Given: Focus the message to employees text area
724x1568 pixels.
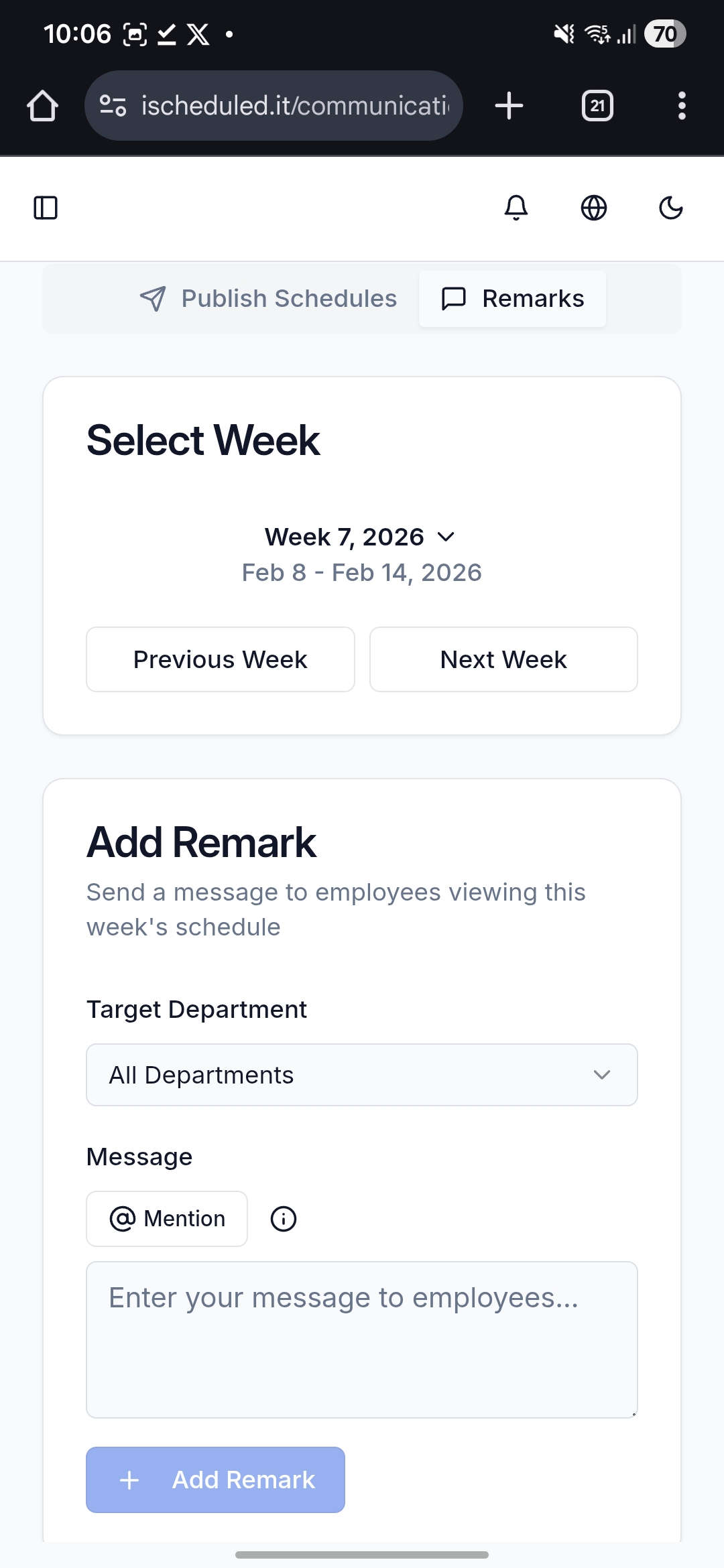Looking at the screenshot, I should (362, 1340).
